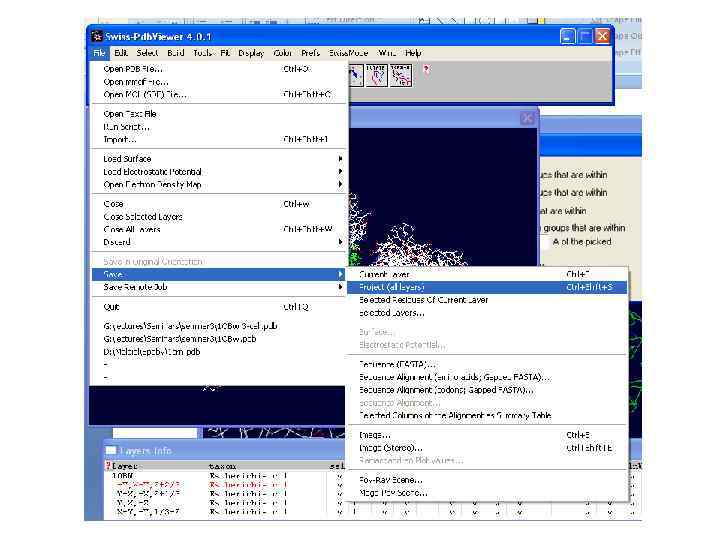Image resolution: width=720 pixels, height=540 pixels.
Task: Choose Open PDB File from File menu
Action: (x=218, y=69)
